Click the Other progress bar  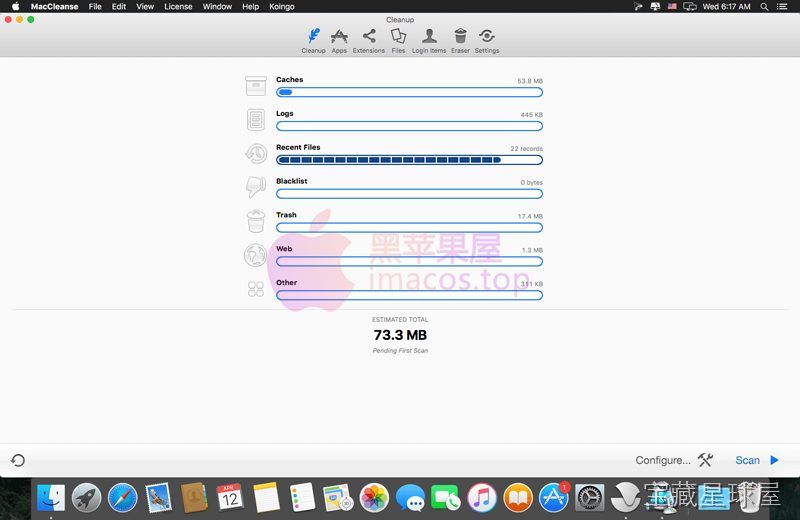pos(409,295)
